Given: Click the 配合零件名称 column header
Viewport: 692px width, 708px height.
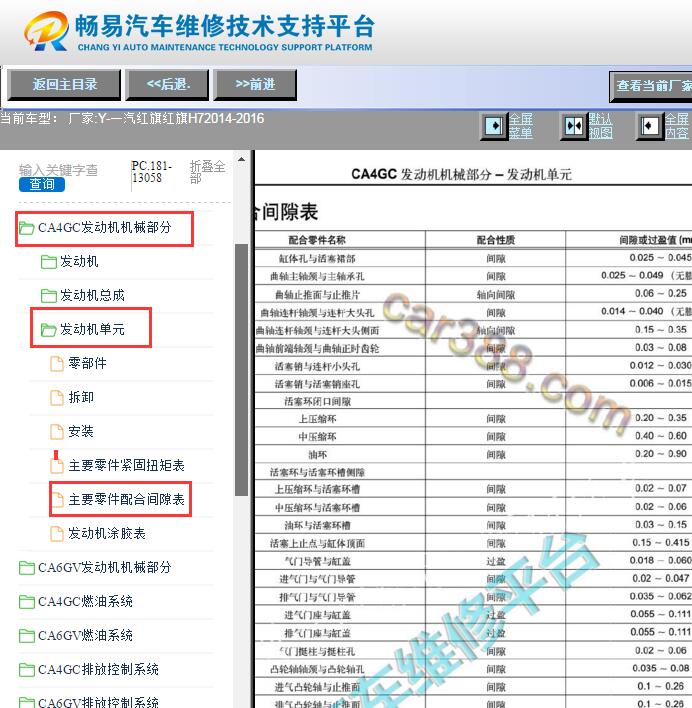Looking at the screenshot, I should pos(316,240).
